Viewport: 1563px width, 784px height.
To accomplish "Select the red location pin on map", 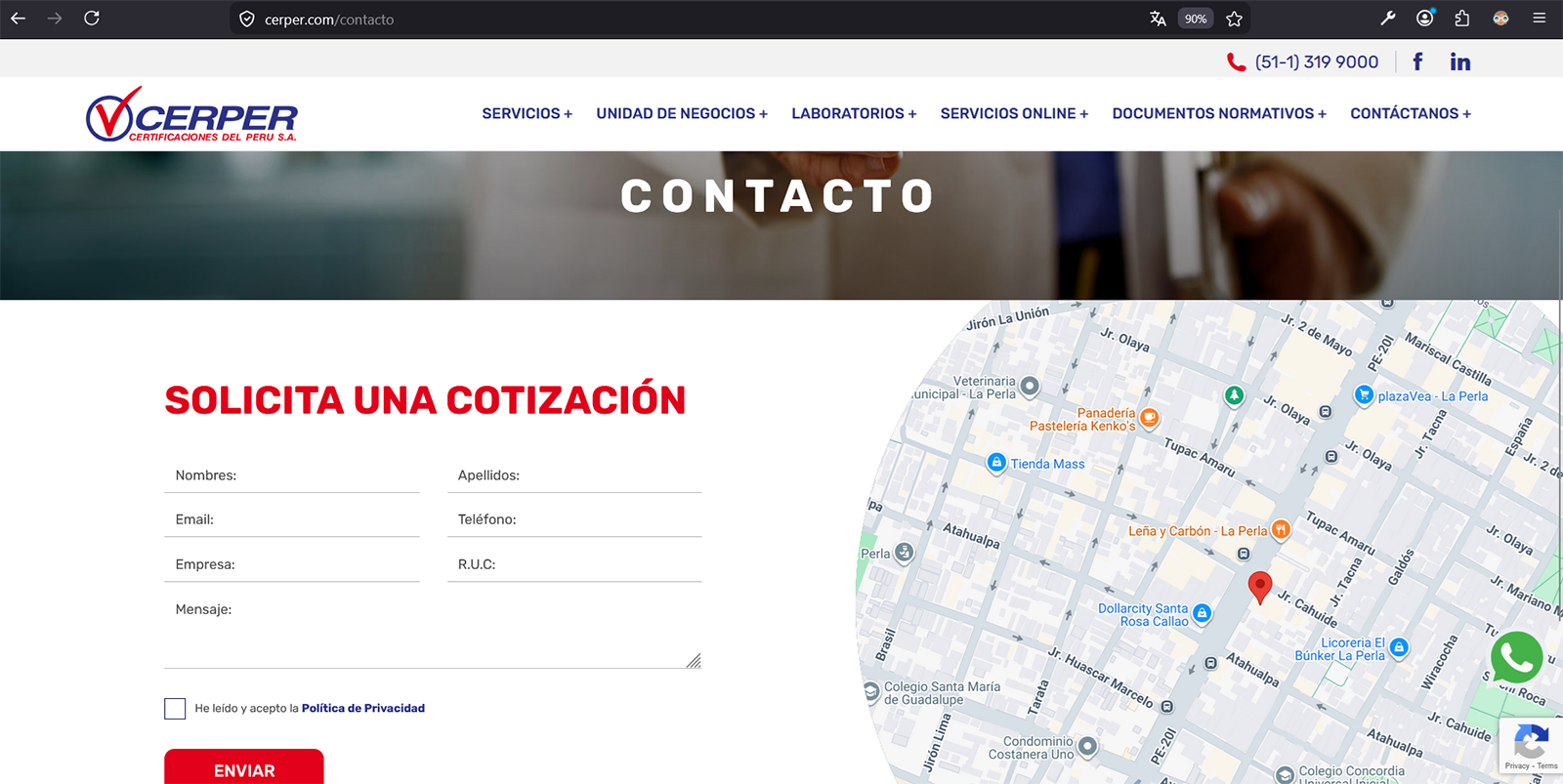I will [1260, 588].
